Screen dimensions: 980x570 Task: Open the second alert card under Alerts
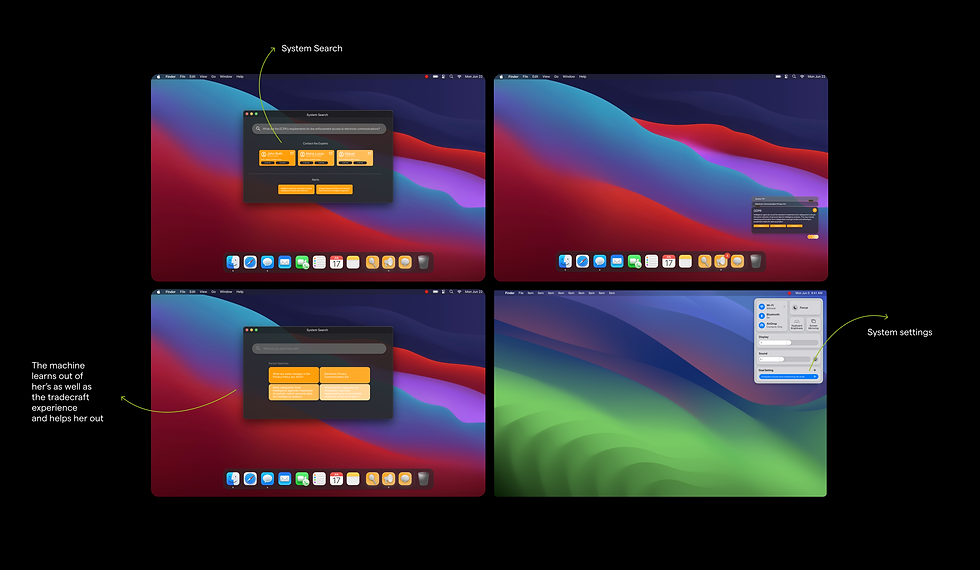click(x=334, y=189)
